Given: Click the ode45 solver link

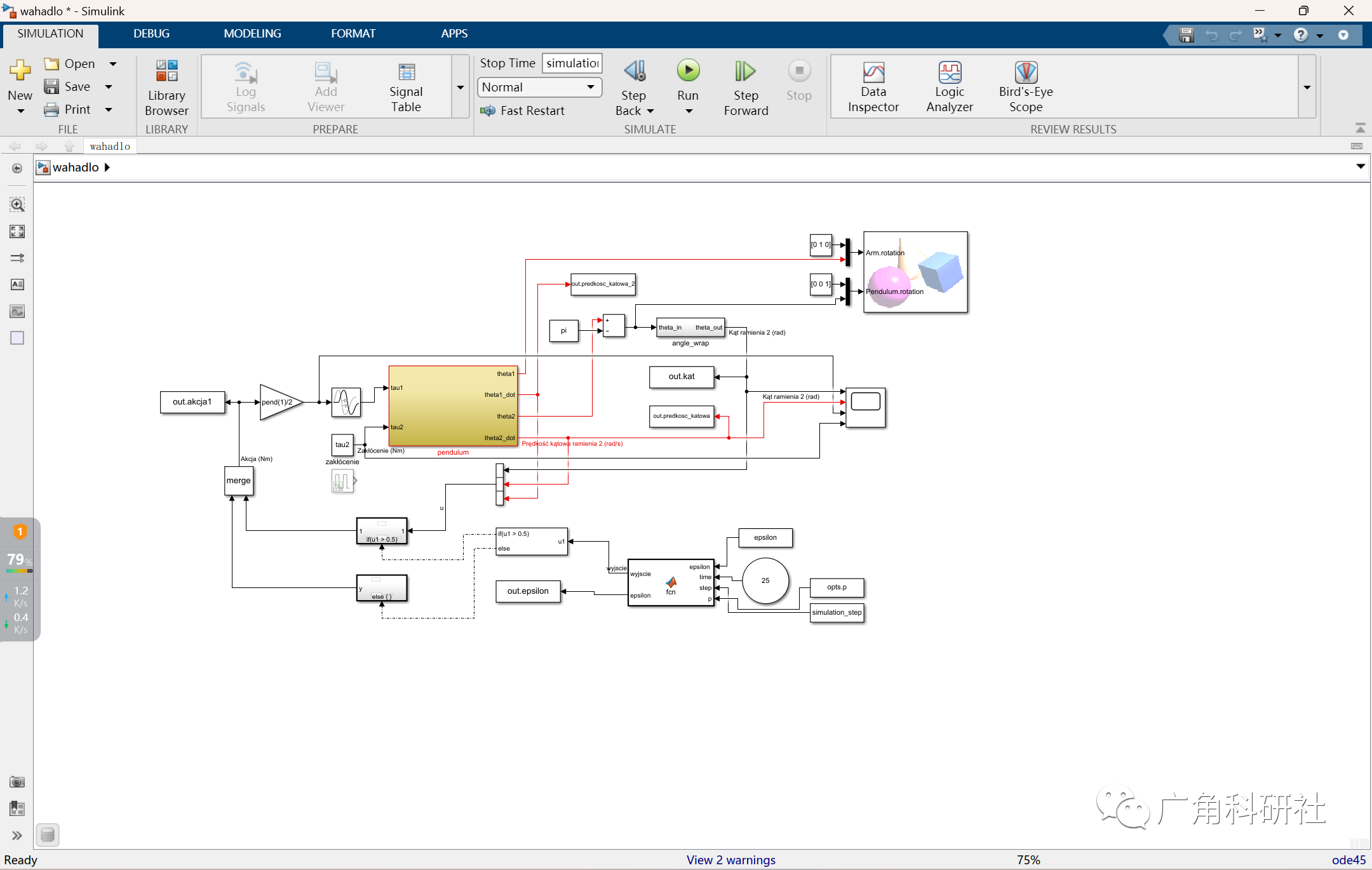Looking at the screenshot, I should tap(1348, 860).
